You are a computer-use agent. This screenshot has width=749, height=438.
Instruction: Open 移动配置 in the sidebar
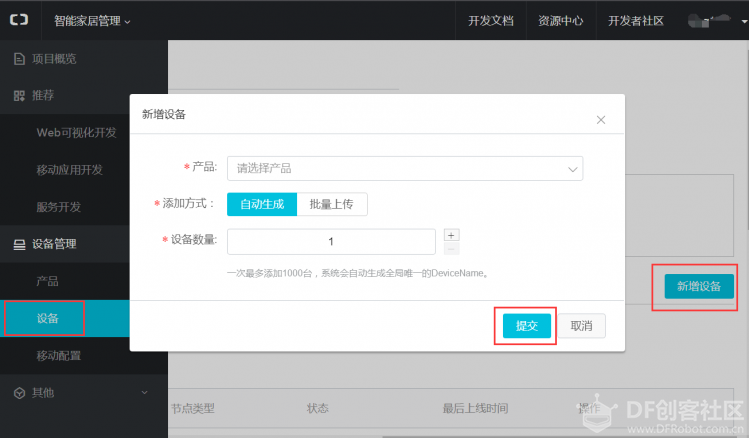(59, 356)
